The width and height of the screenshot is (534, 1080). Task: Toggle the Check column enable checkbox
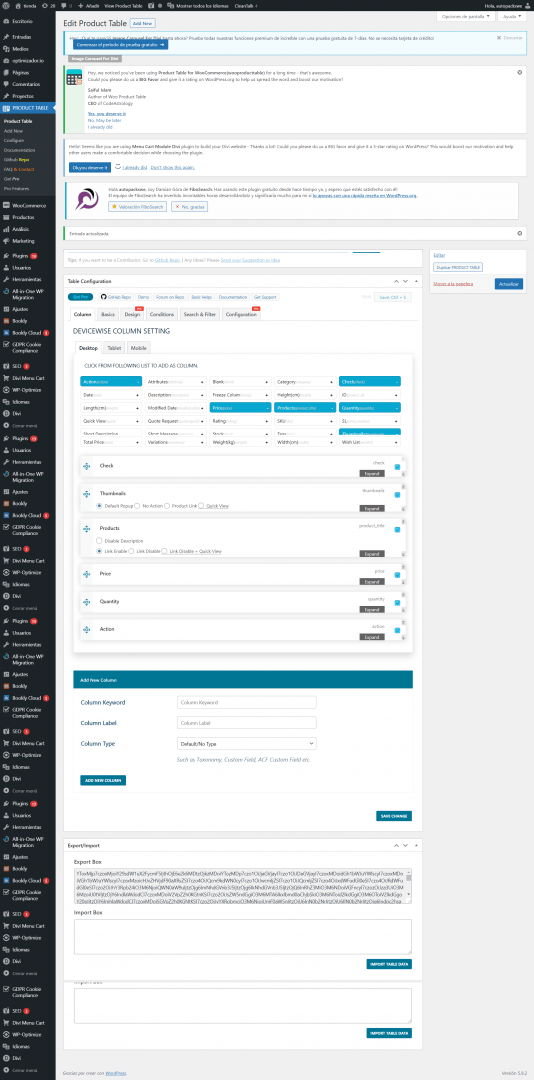click(x=398, y=467)
